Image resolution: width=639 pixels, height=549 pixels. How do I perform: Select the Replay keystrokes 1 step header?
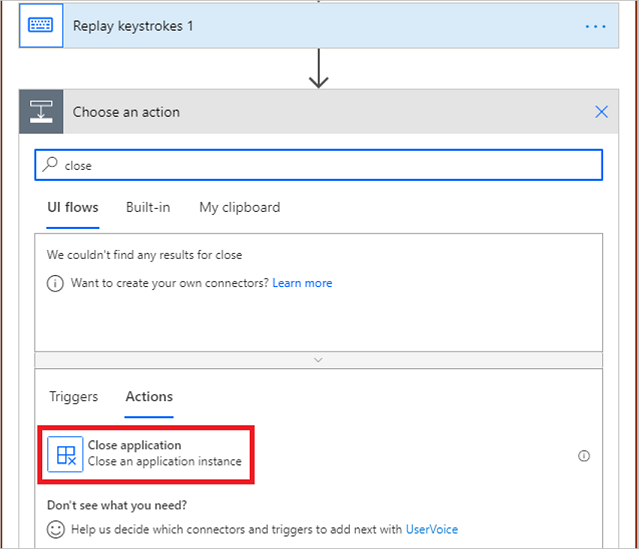coord(319,26)
